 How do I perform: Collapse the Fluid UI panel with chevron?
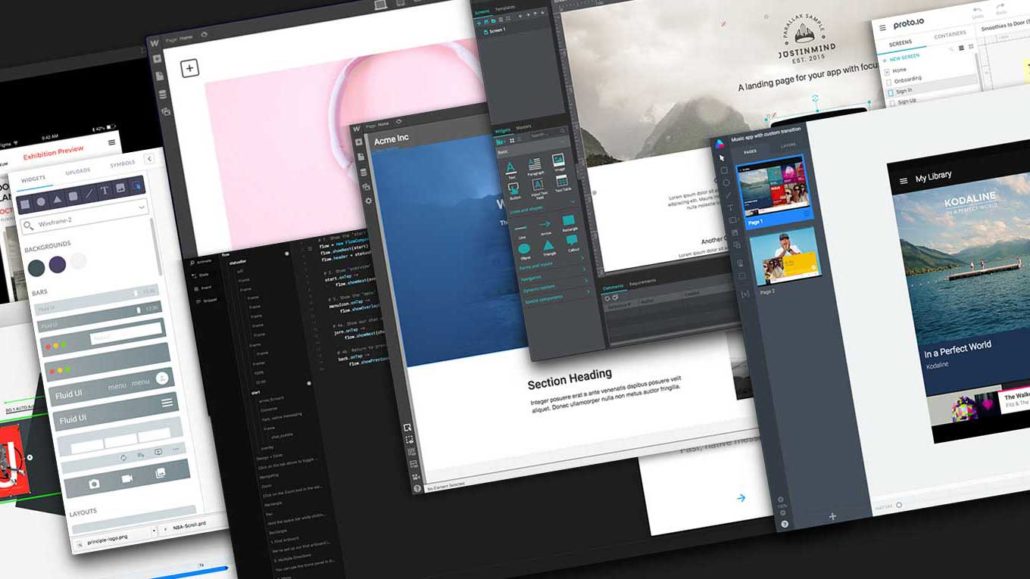tap(149, 158)
